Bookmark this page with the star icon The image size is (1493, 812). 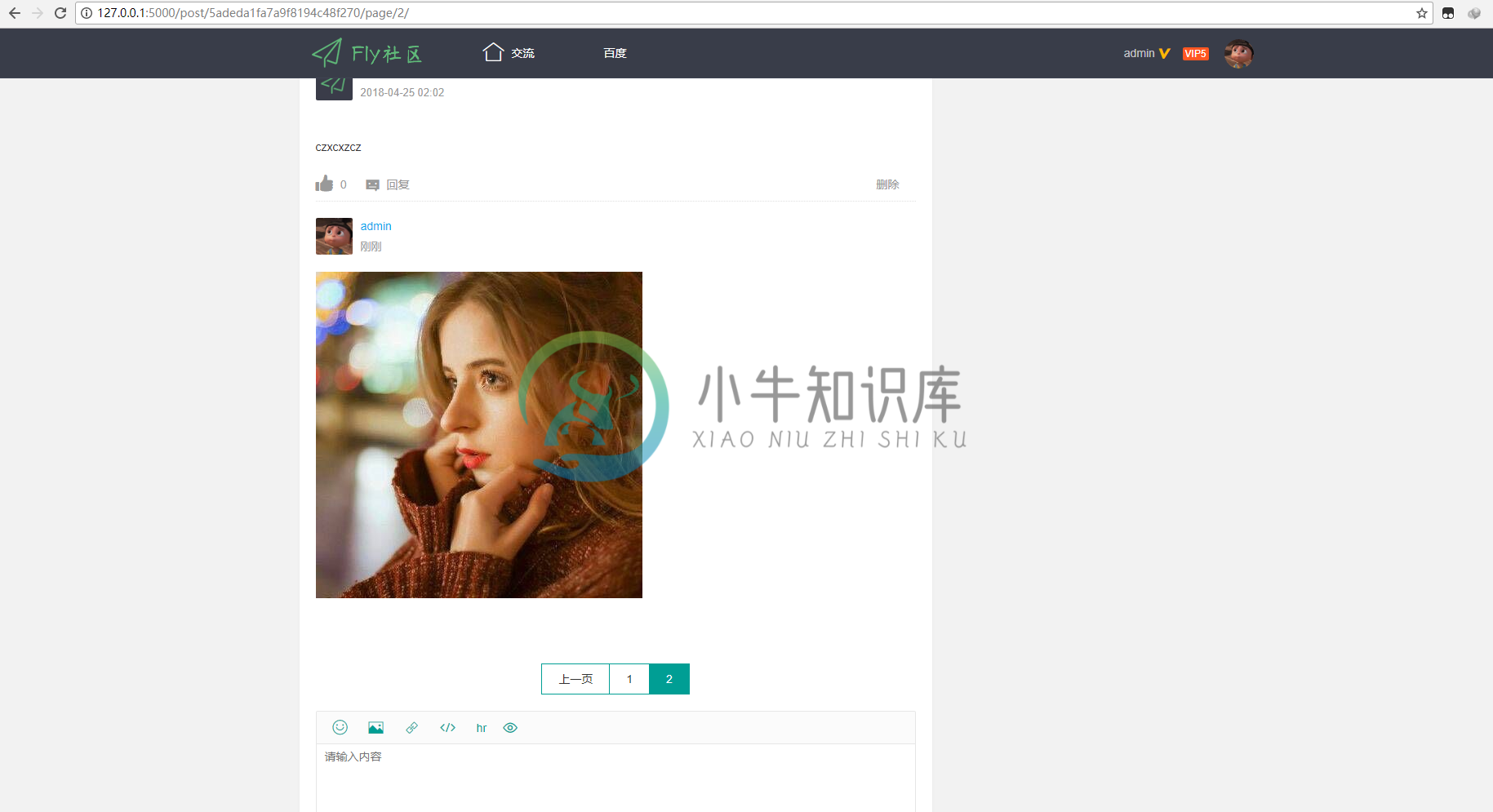(x=1421, y=13)
